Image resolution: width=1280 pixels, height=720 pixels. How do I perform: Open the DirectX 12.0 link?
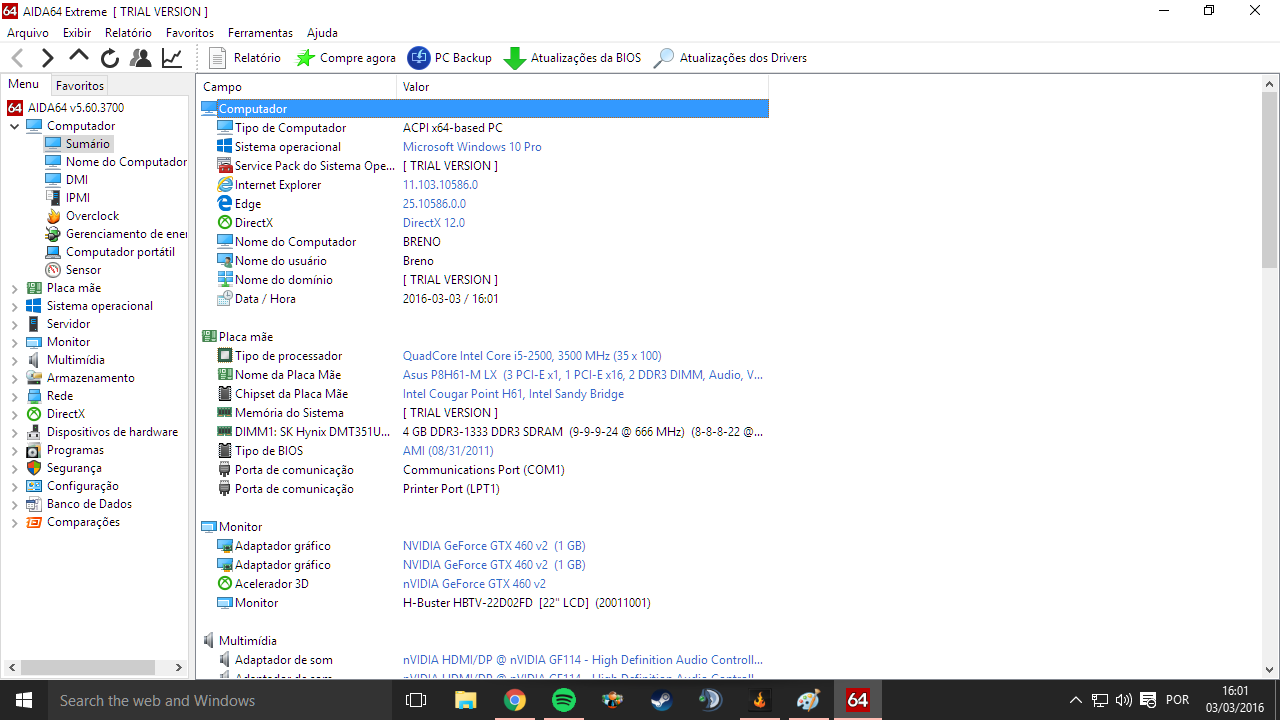(434, 223)
